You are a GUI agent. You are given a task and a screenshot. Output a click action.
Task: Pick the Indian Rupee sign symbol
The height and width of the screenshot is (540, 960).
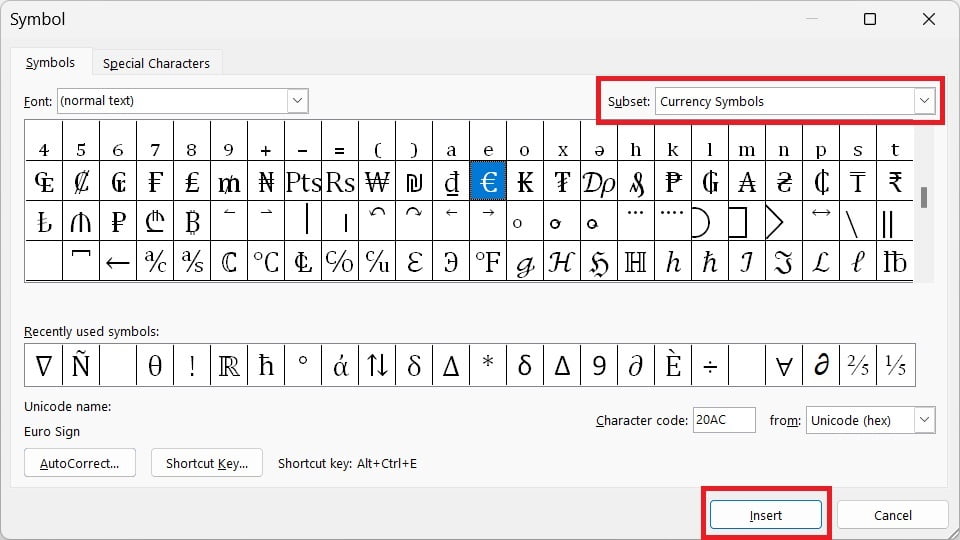[894, 181]
